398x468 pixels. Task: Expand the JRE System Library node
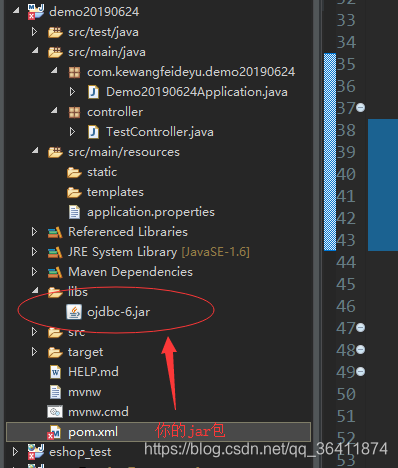click(x=34, y=252)
